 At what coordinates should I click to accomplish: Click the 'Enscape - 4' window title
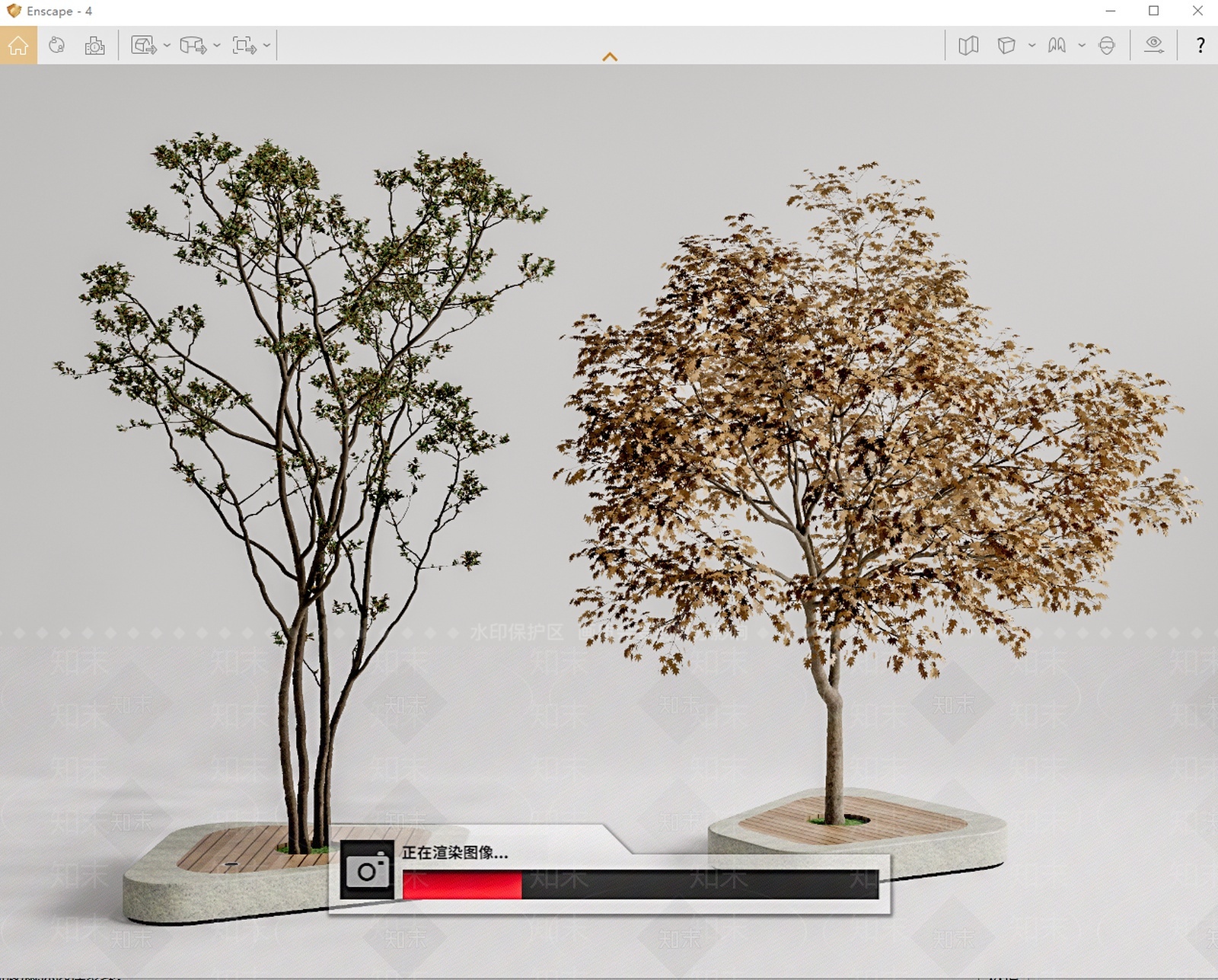coord(59,11)
